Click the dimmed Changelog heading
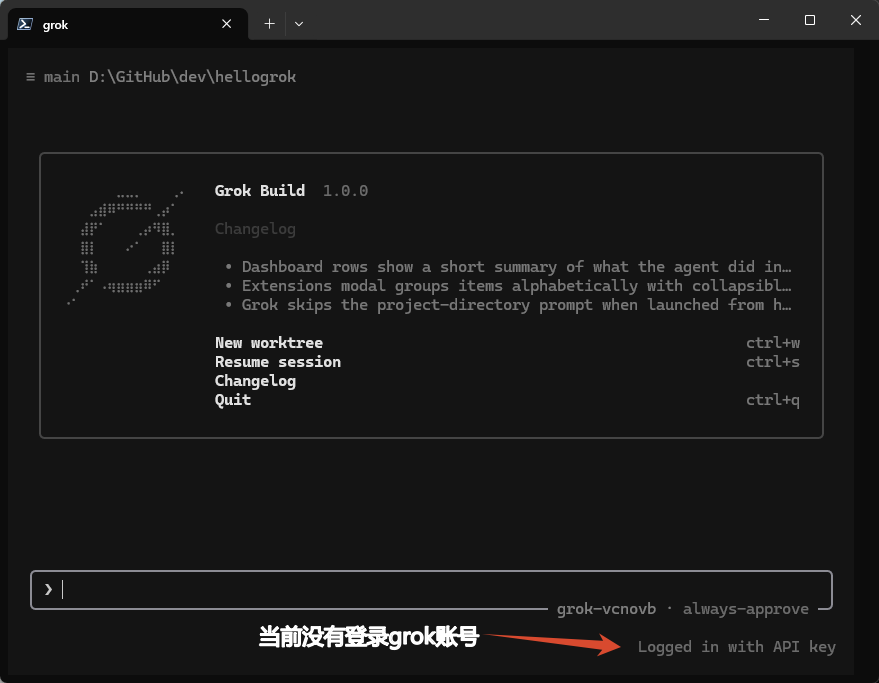Viewport: 879px width, 683px height. click(x=255, y=229)
